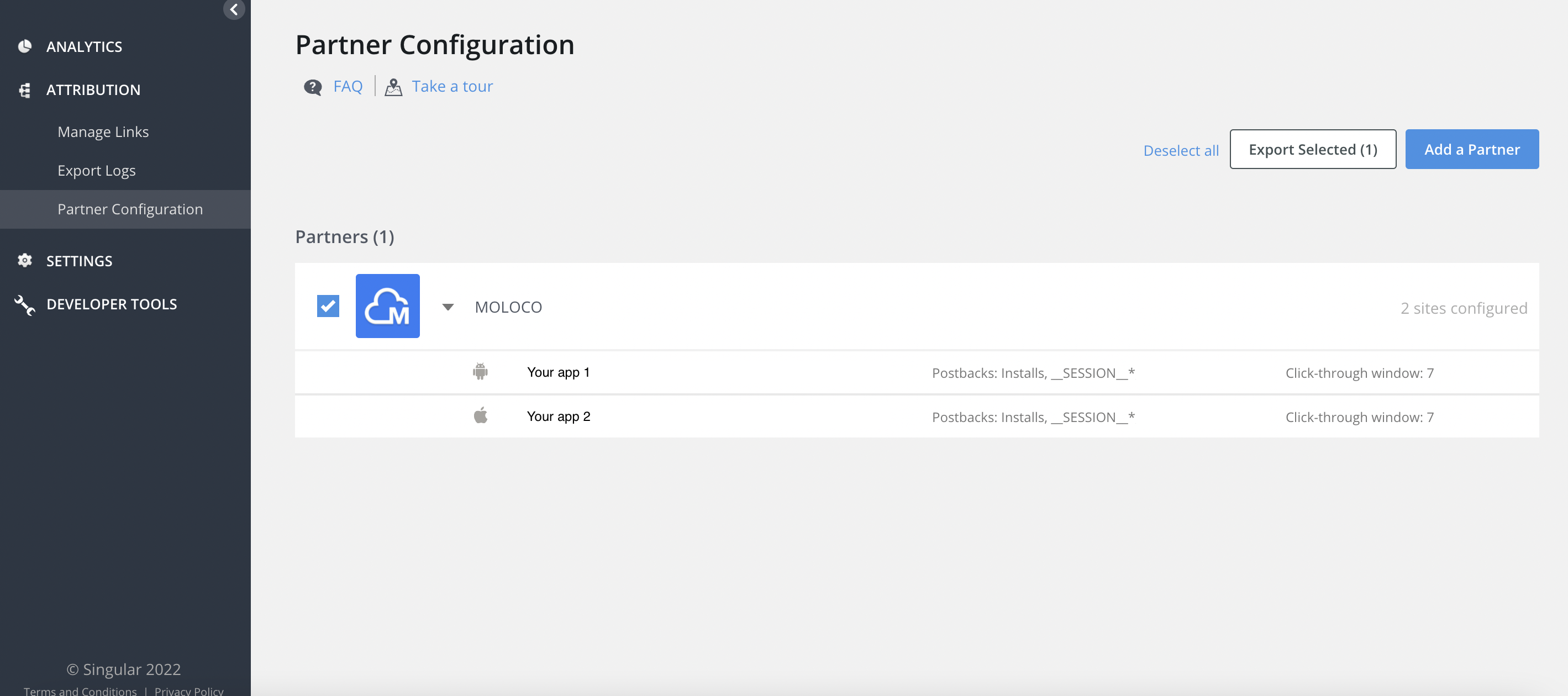
Task: Click the Android icon for Your app 1
Action: 480,372
